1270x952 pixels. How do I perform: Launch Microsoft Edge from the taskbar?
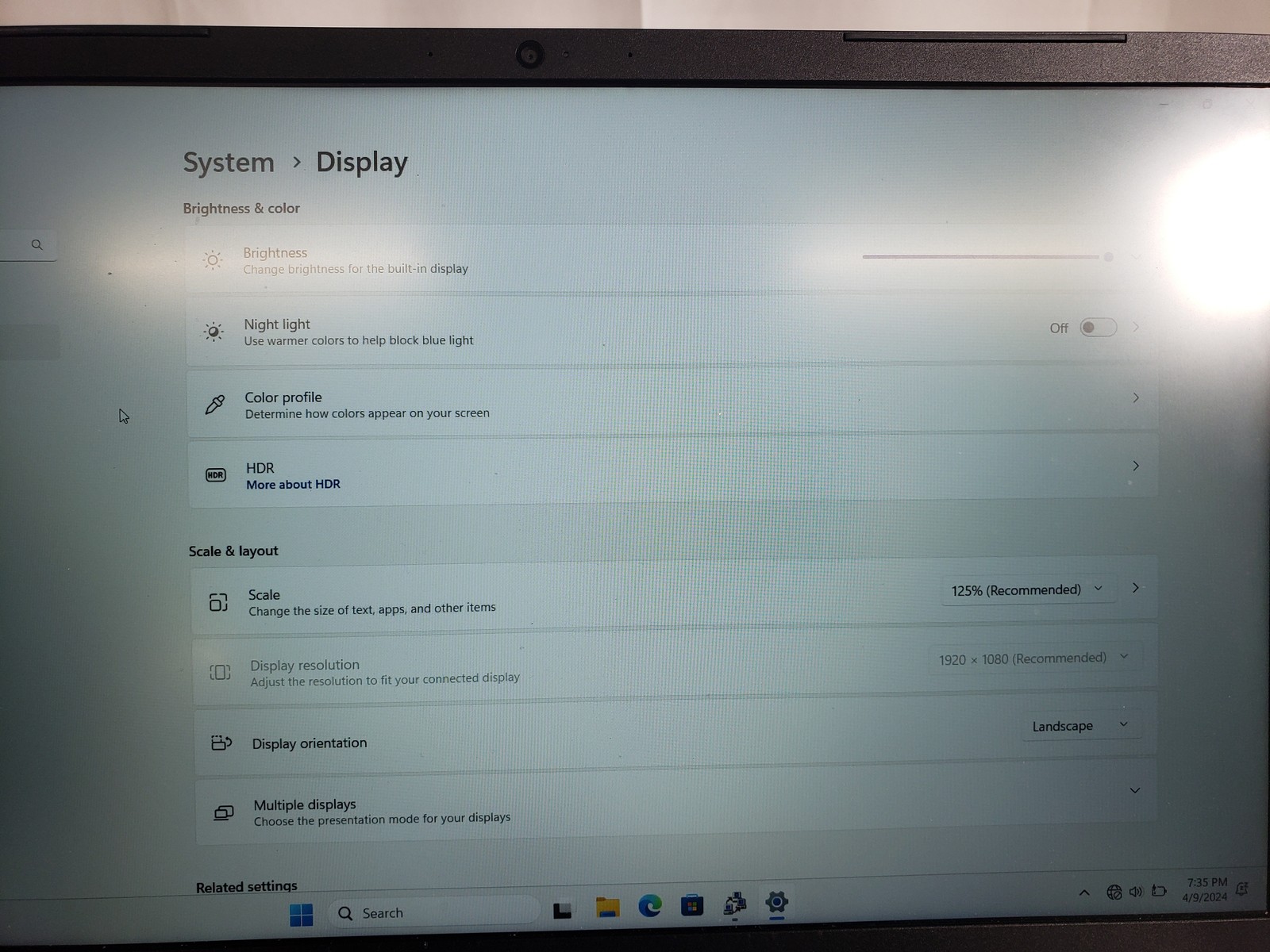[650, 905]
